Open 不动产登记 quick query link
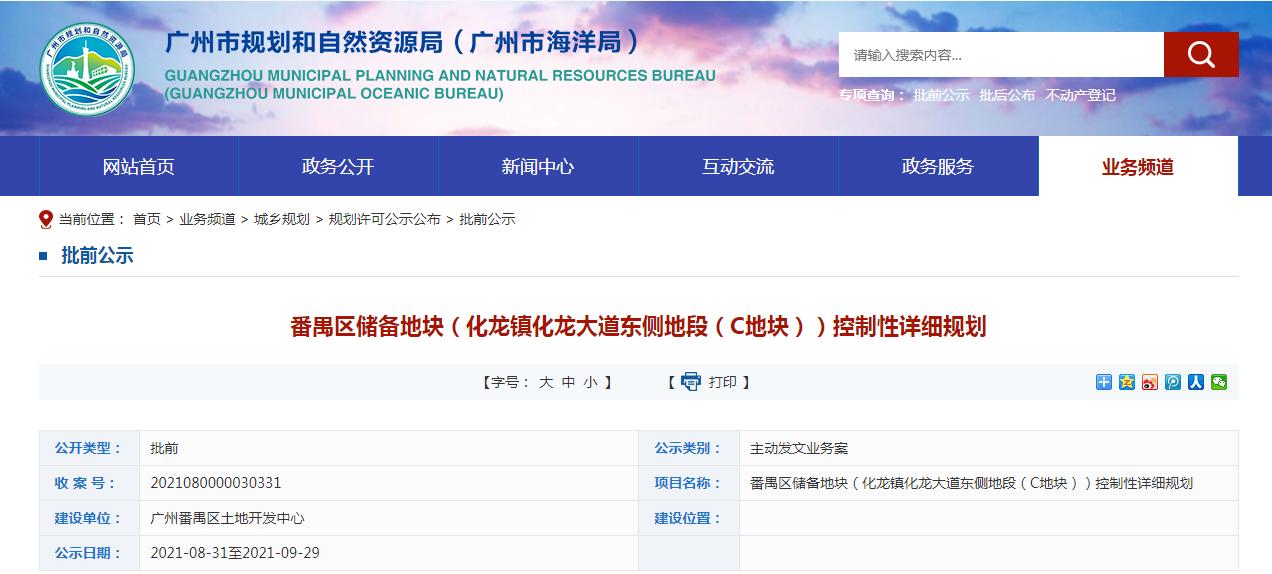 pos(1080,95)
